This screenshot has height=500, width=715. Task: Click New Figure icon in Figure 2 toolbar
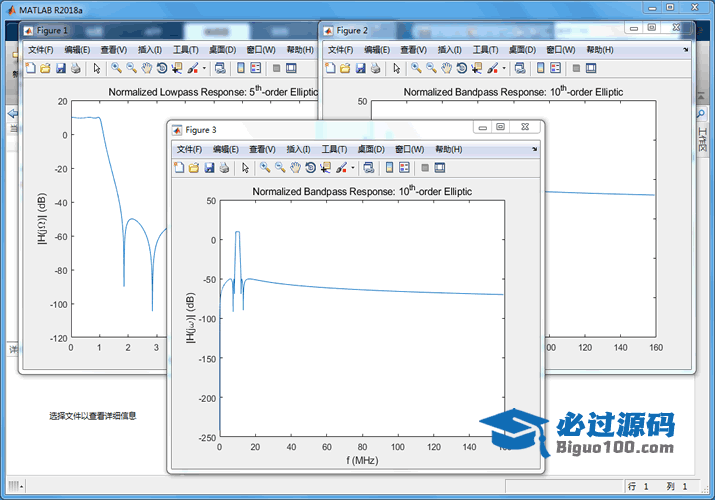click(x=331, y=68)
